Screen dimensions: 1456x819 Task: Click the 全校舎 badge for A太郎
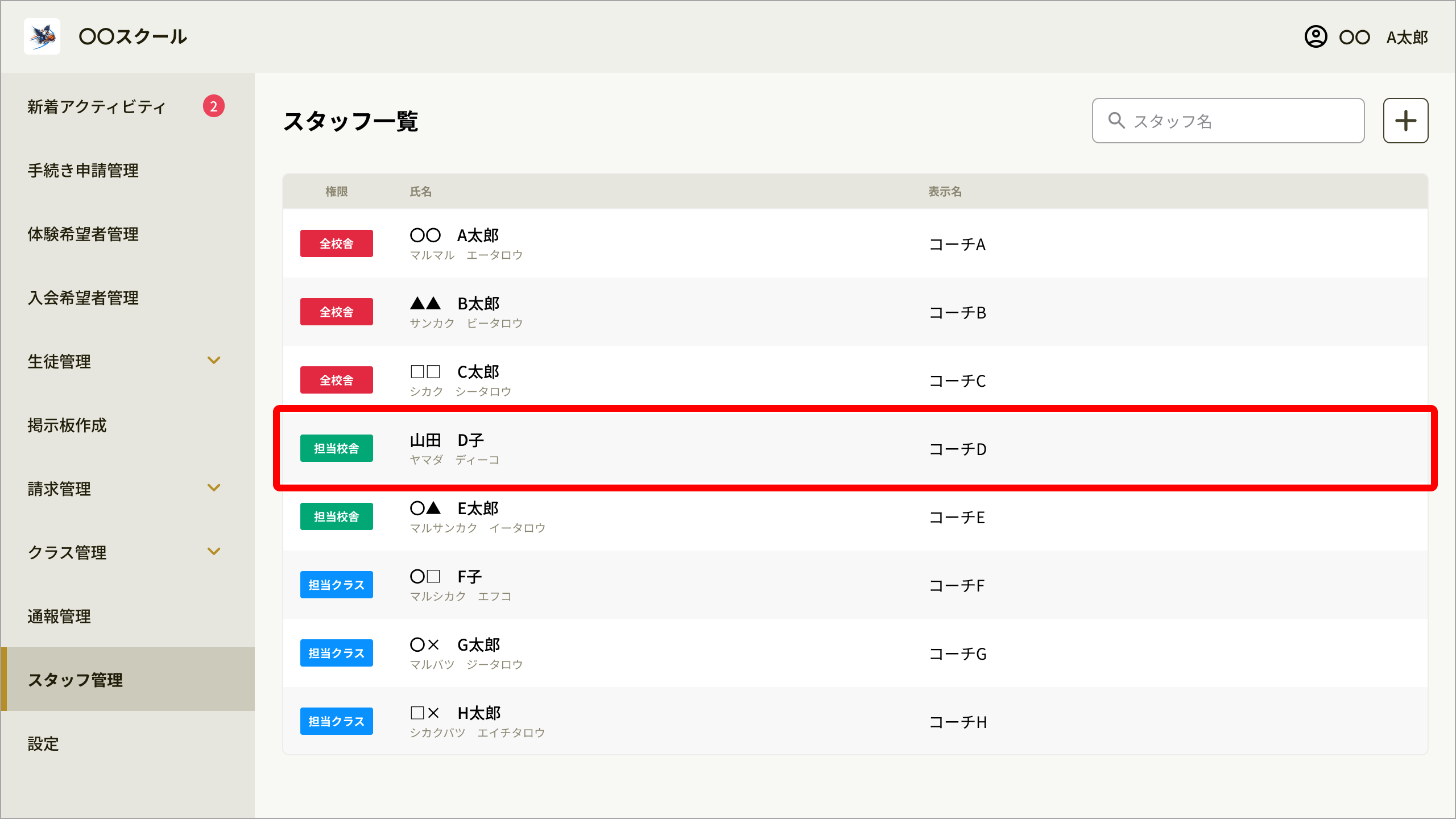[337, 243]
